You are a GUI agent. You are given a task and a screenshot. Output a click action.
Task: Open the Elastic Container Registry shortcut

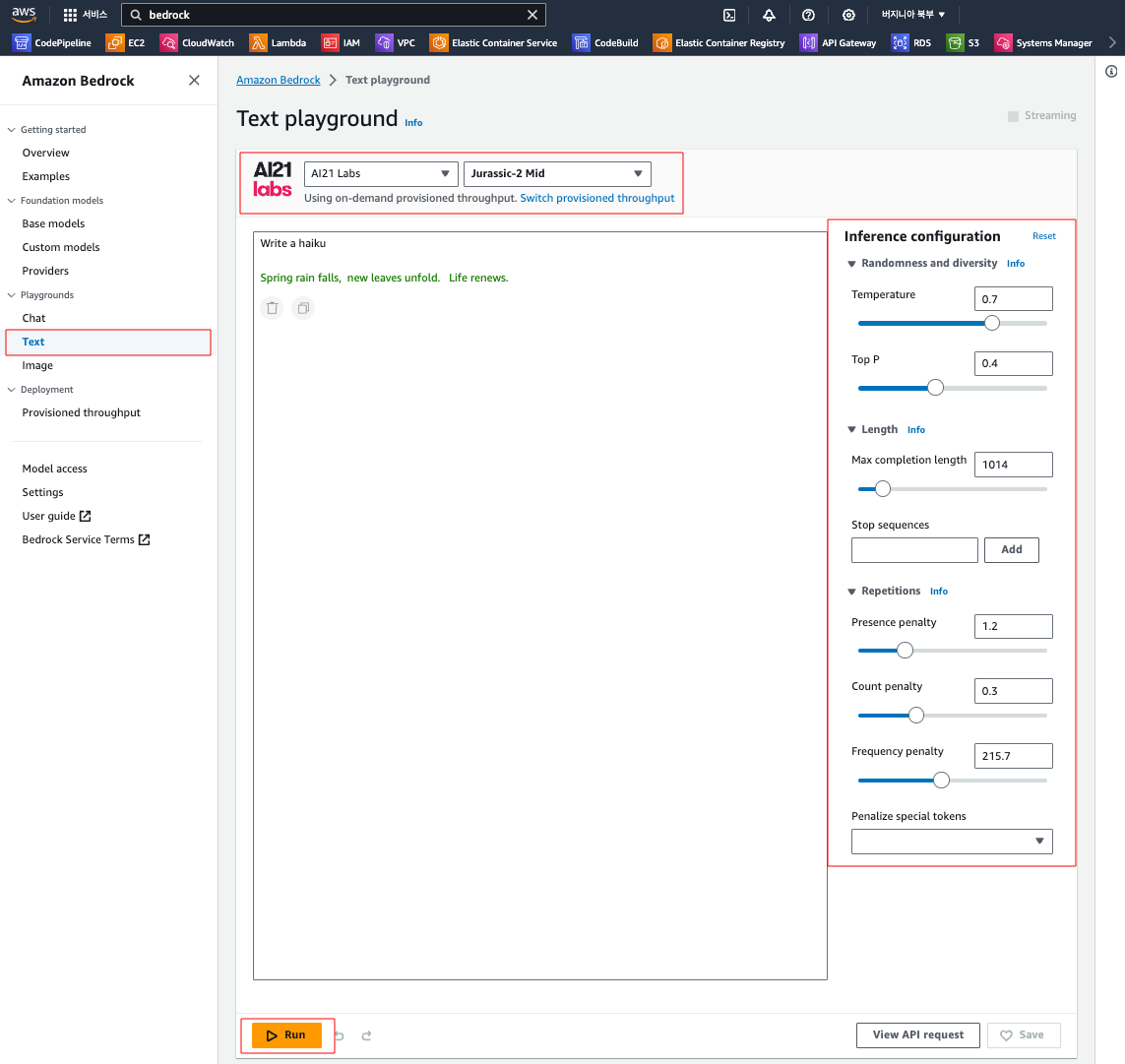point(719,43)
